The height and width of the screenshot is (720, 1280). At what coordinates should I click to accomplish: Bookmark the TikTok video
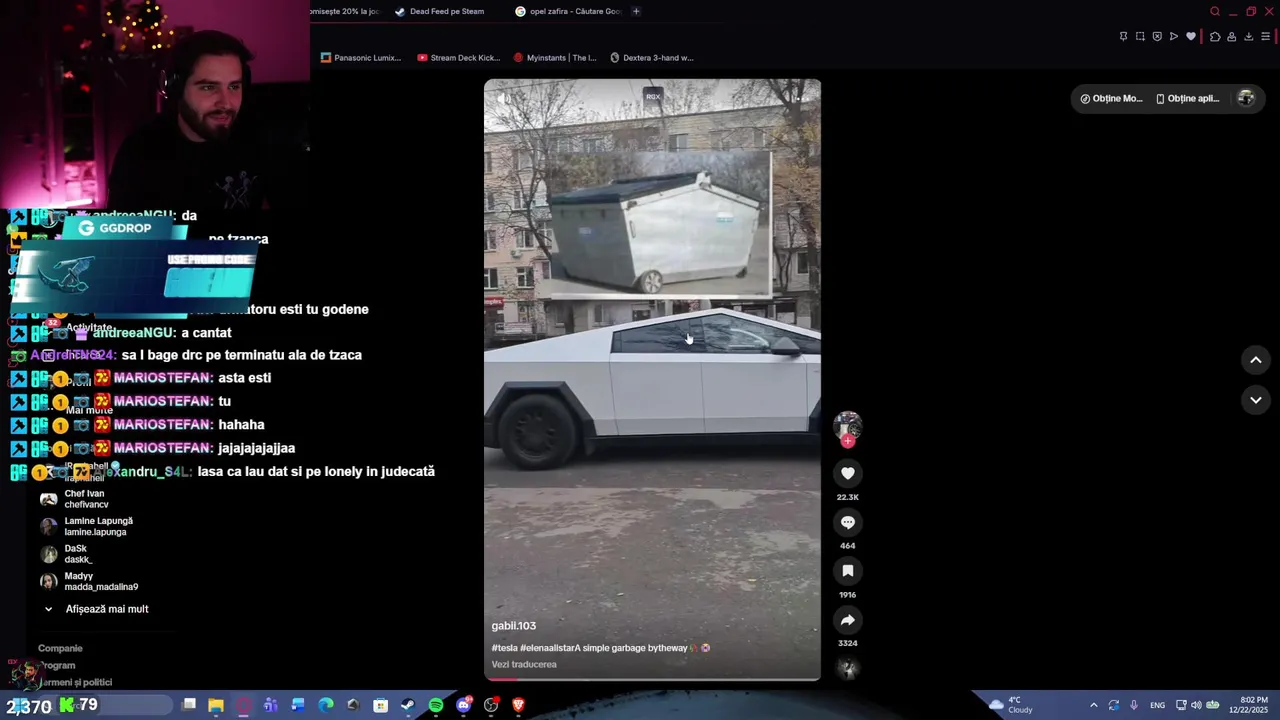[x=847, y=571]
